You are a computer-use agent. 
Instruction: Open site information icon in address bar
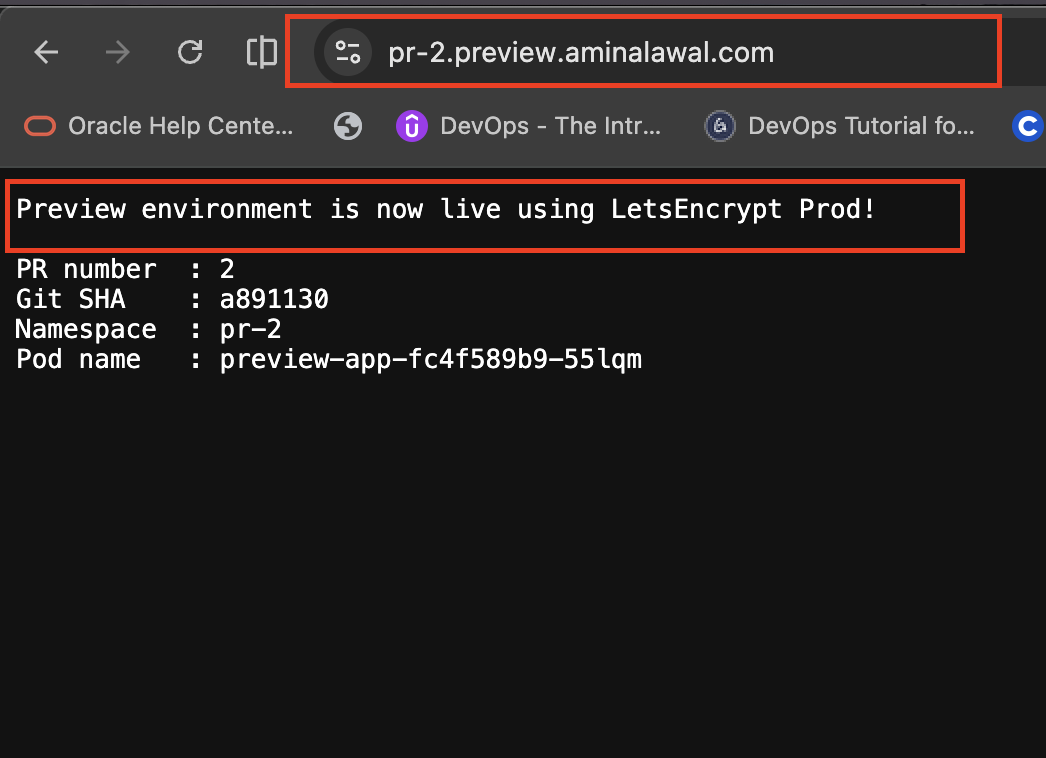[x=348, y=52]
